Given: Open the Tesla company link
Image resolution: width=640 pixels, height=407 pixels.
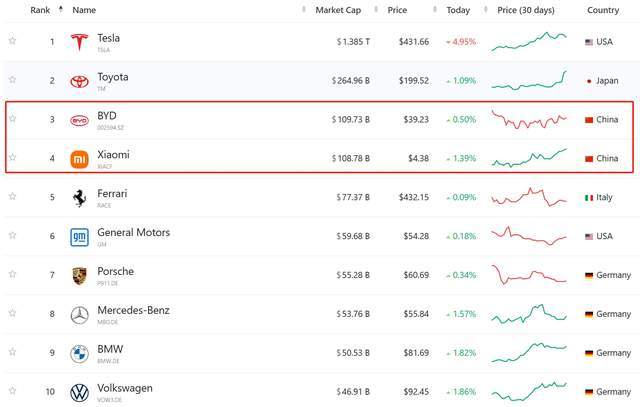Looking at the screenshot, I should 109,38.
